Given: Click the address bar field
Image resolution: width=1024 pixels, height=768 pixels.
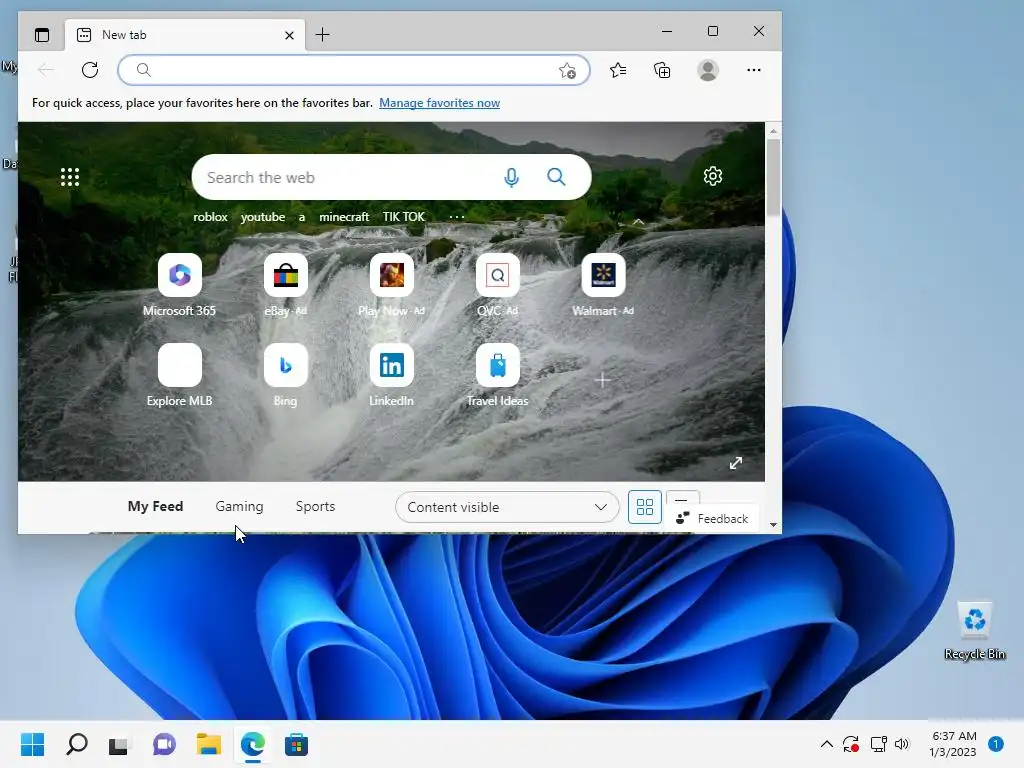Looking at the screenshot, I should 353,70.
